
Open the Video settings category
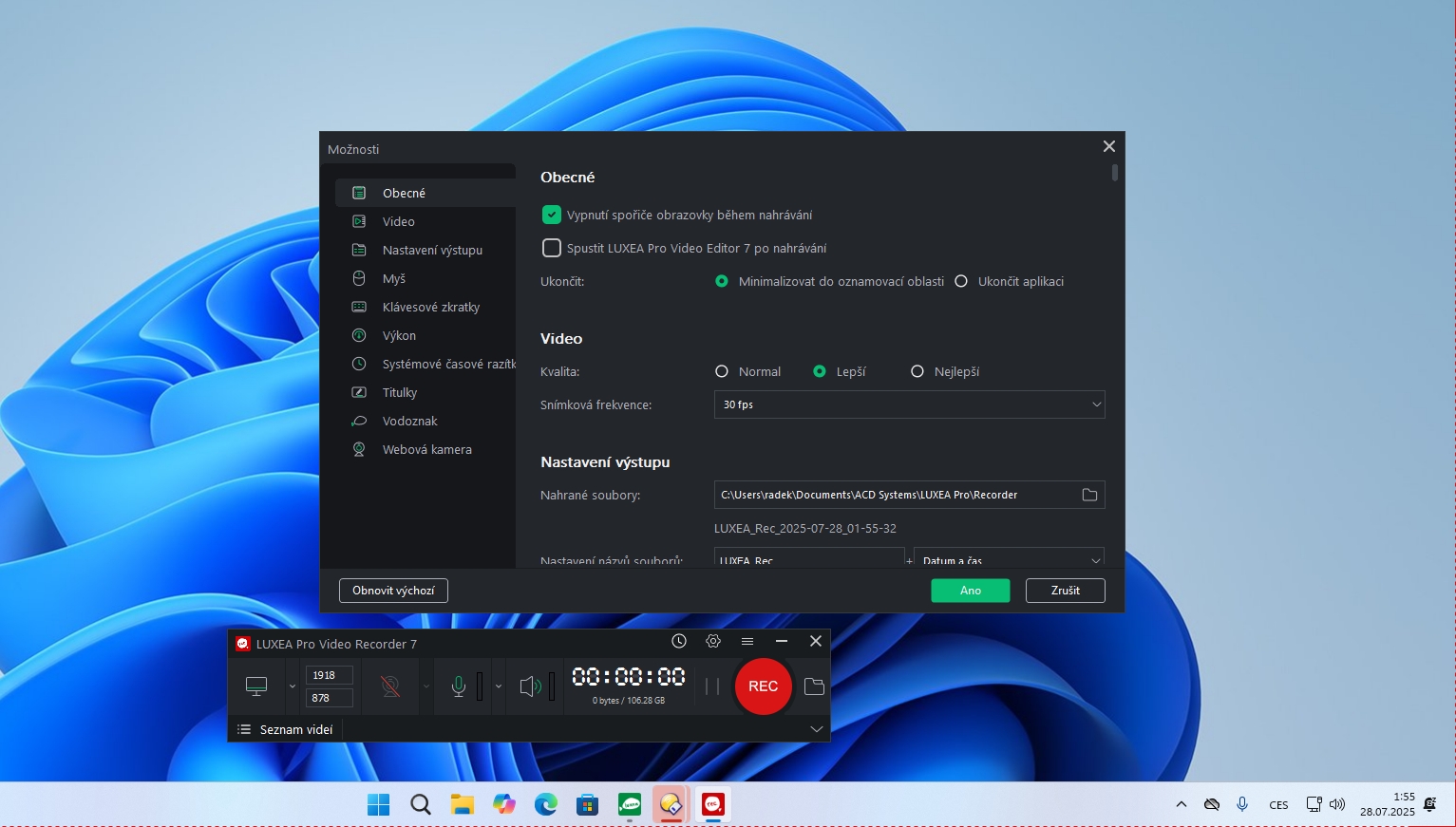coord(425,221)
